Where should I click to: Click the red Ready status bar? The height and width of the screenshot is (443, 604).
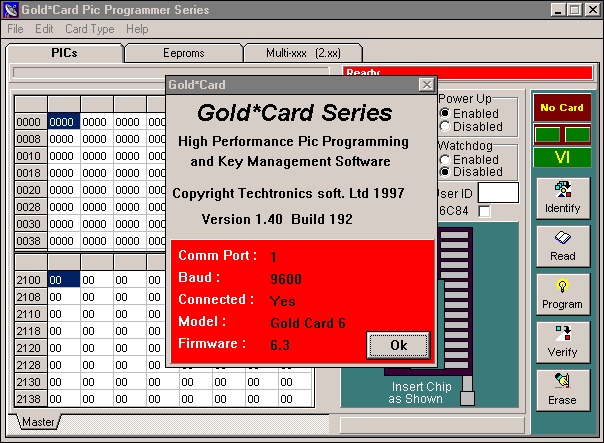pyautogui.click(x=468, y=72)
